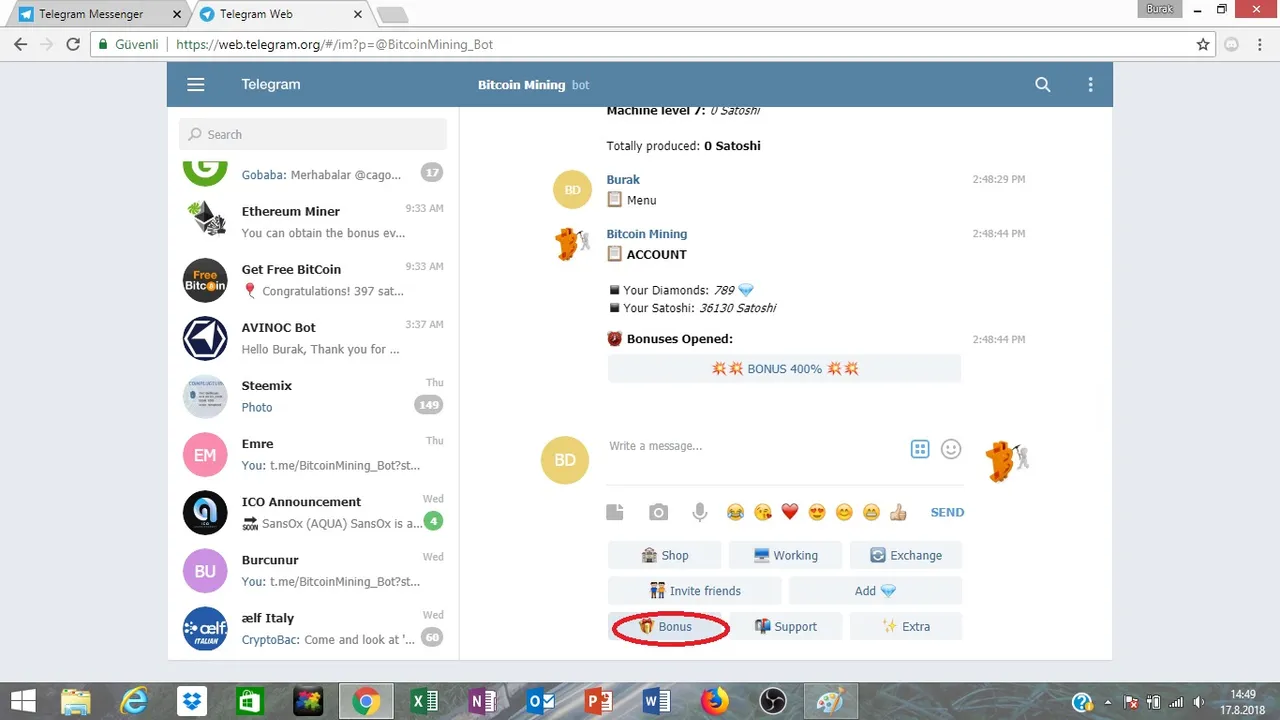The image size is (1280, 720).
Task: Click the Support bot button
Action: click(x=785, y=626)
